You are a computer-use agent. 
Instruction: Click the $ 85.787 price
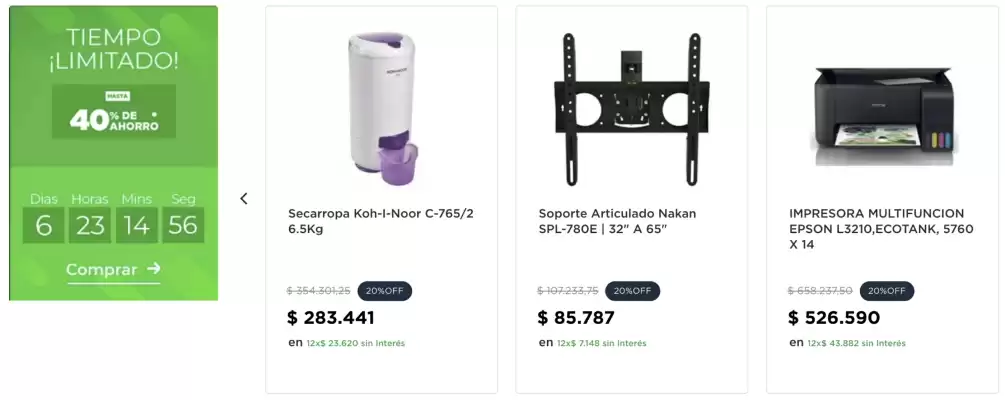[x=576, y=317]
